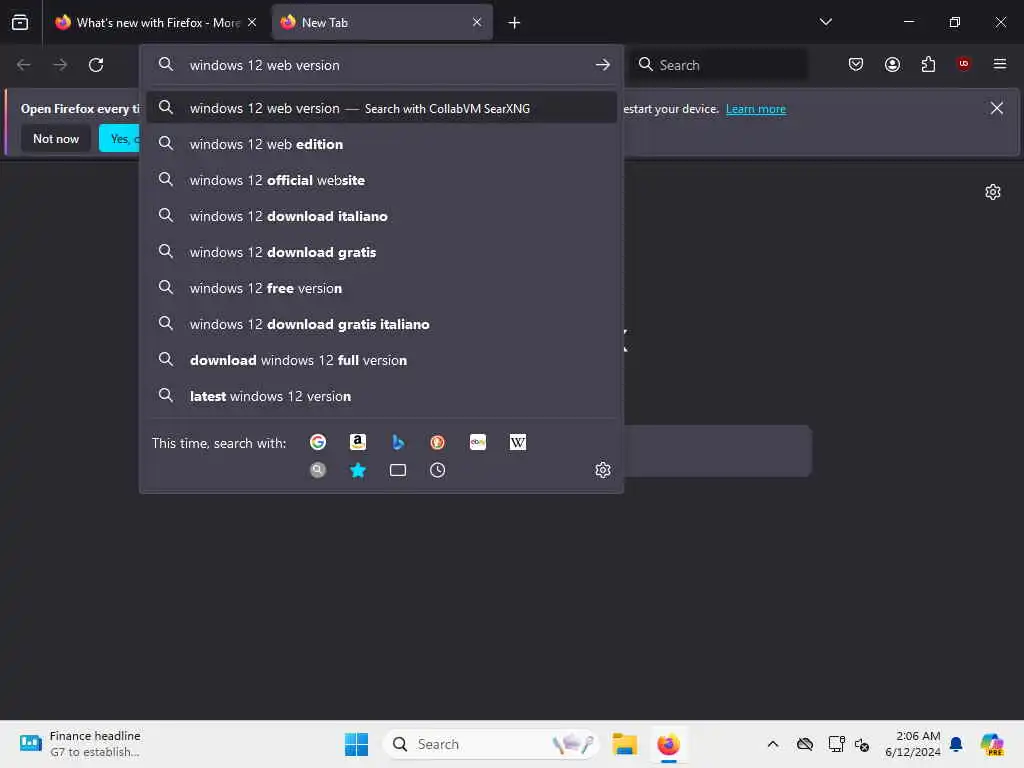Select suggestion 'windows 12 download gratis'
The height and width of the screenshot is (768, 1024).
[x=381, y=252]
